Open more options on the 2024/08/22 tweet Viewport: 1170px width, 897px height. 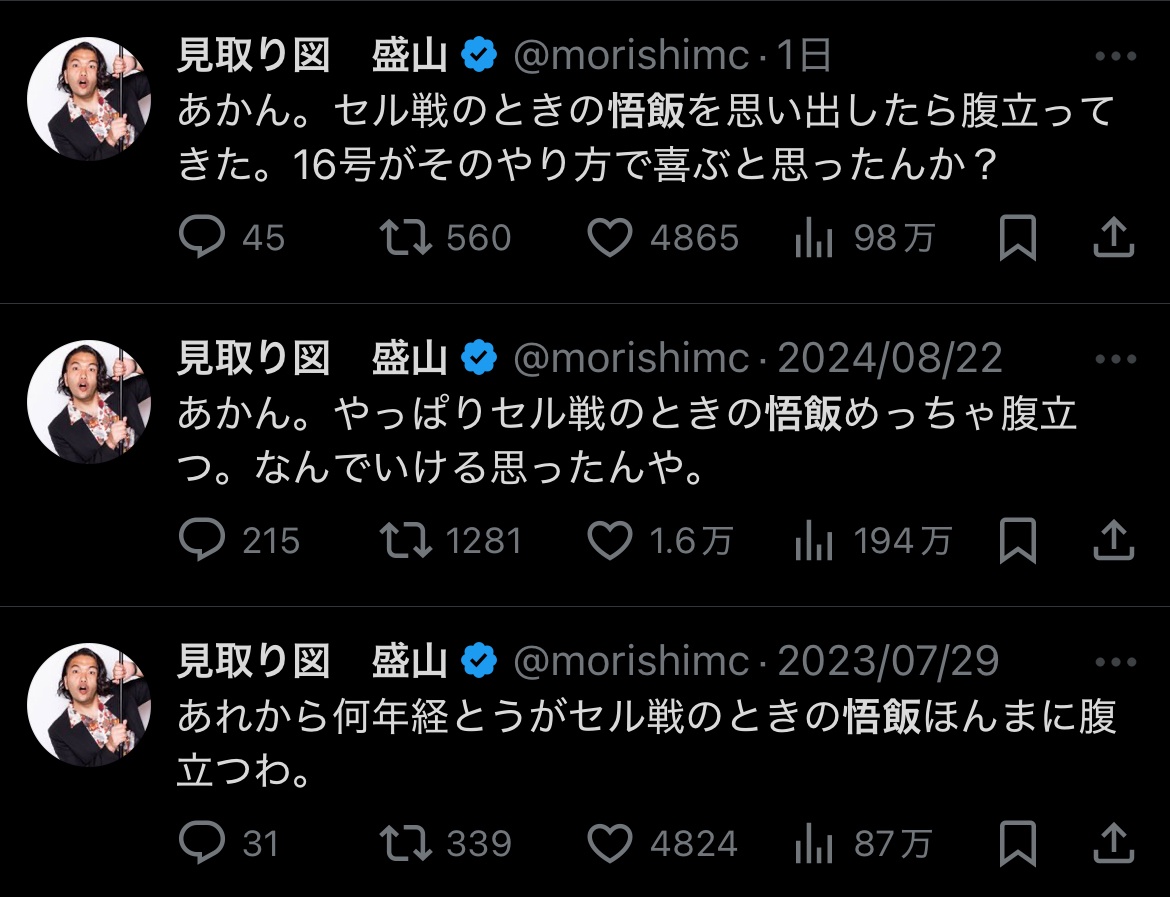1115,359
